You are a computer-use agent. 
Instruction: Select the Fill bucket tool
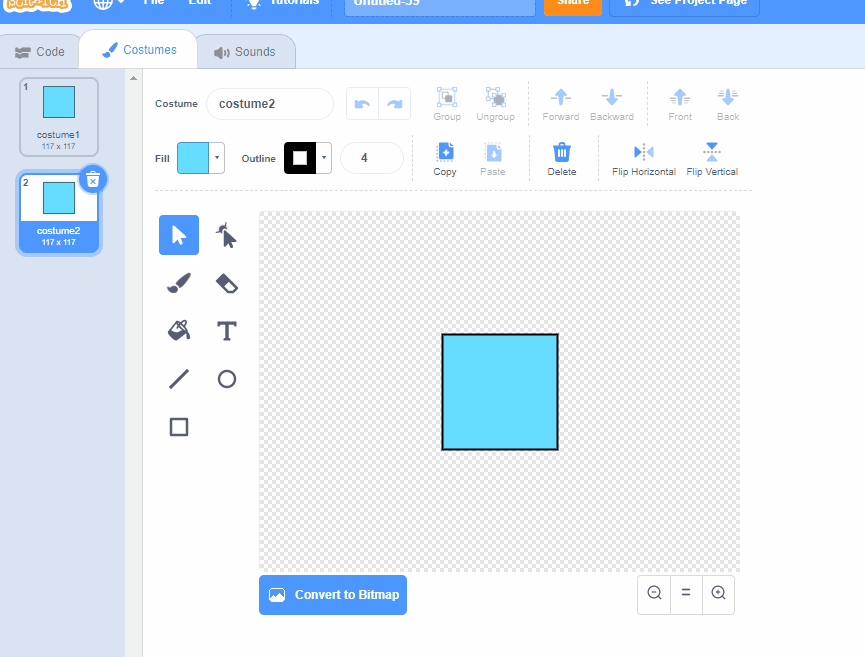179,331
